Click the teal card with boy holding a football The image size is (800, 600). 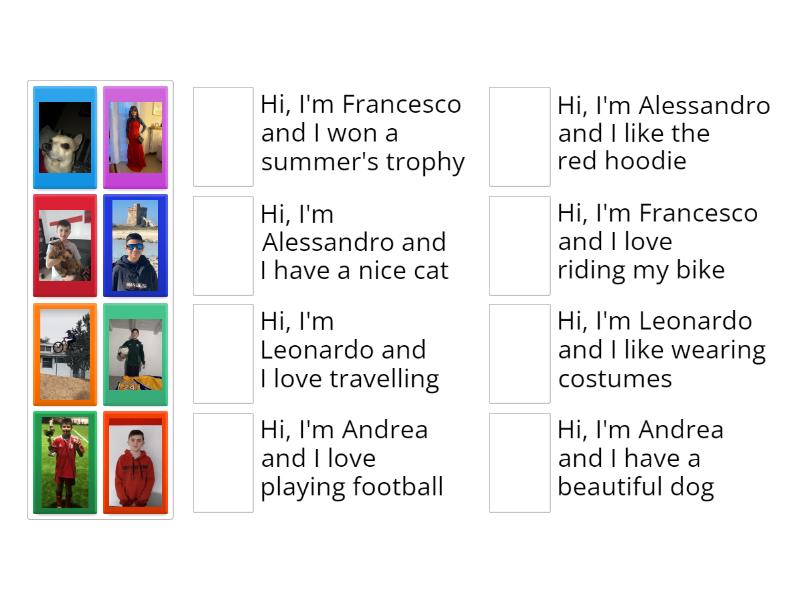(x=135, y=354)
